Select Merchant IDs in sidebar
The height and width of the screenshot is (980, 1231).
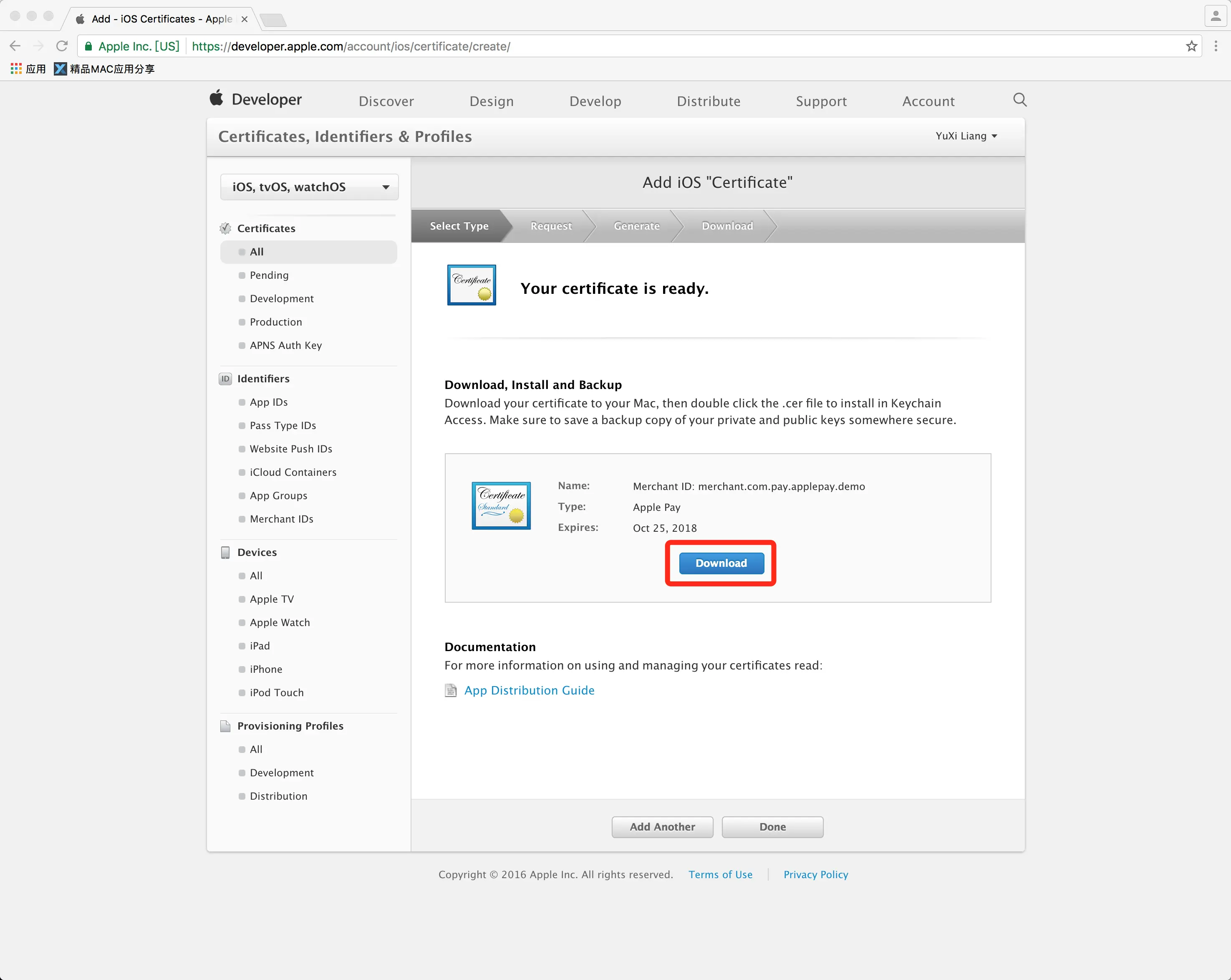pyautogui.click(x=281, y=519)
